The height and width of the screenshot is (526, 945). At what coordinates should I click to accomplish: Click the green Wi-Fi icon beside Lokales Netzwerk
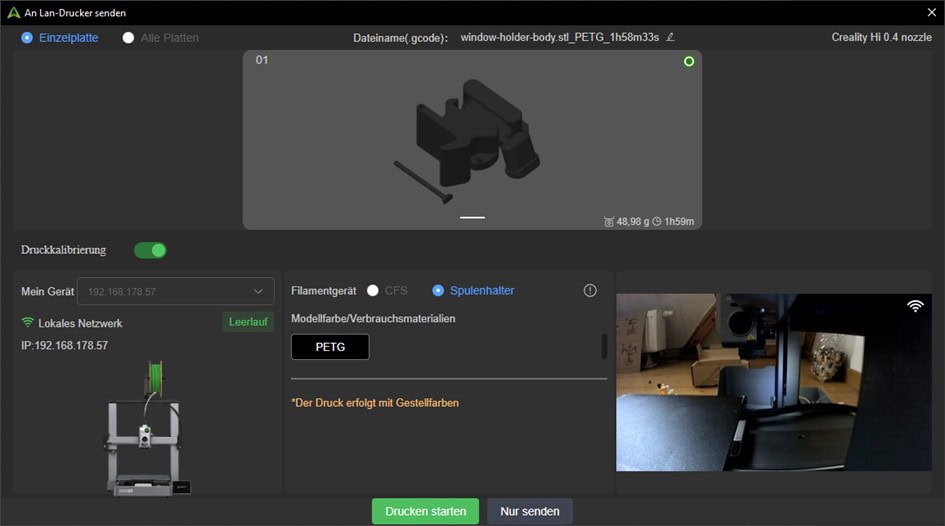(27, 323)
